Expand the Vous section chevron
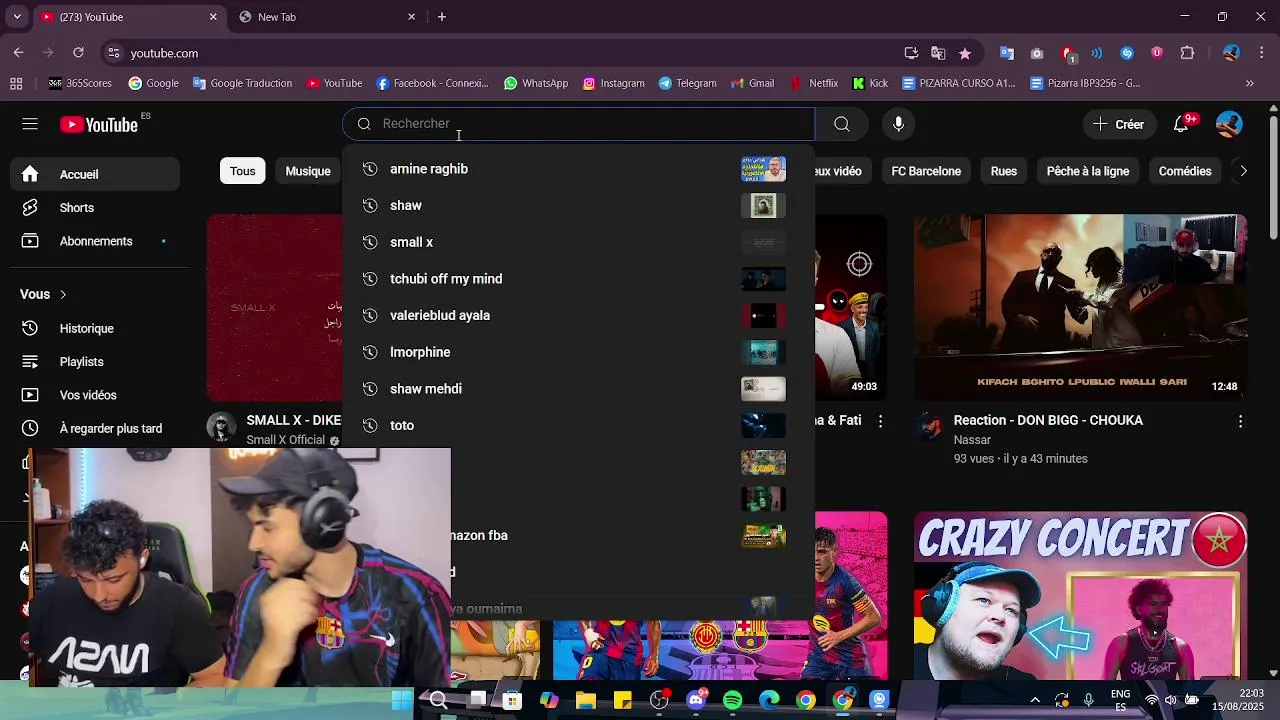Screen dimensions: 1280x720 pos(63,295)
